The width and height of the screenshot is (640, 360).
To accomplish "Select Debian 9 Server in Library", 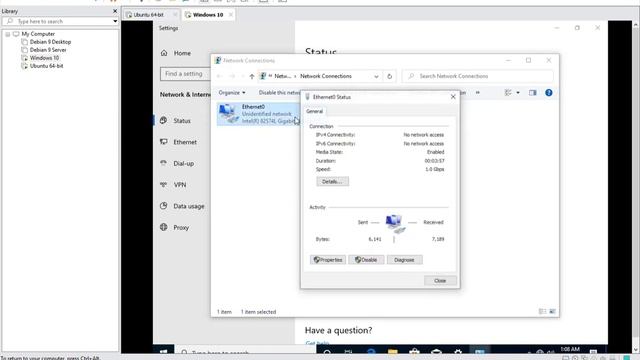I will (48, 50).
